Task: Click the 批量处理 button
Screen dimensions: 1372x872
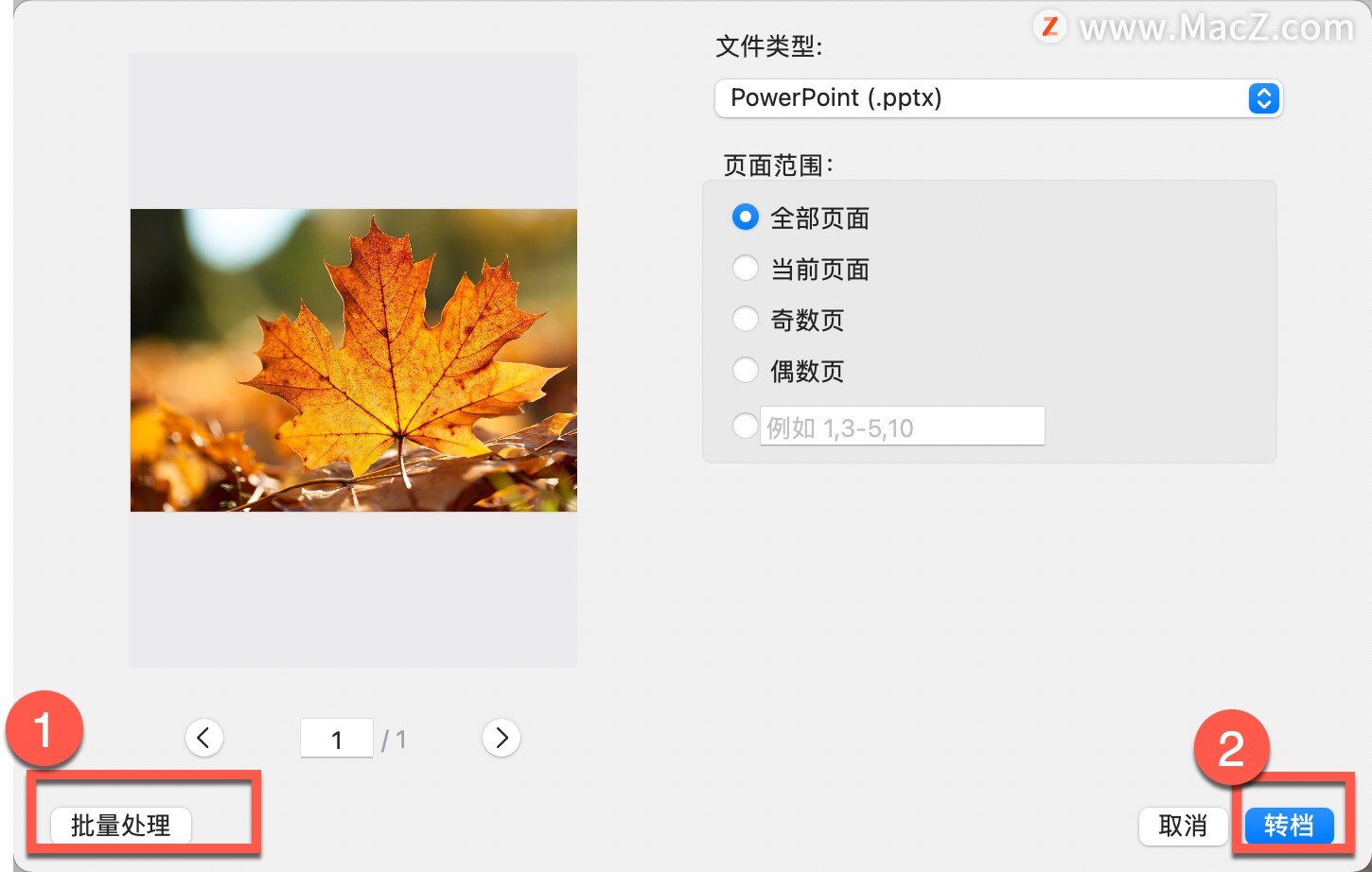Action: pyautogui.click(x=121, y=826)
